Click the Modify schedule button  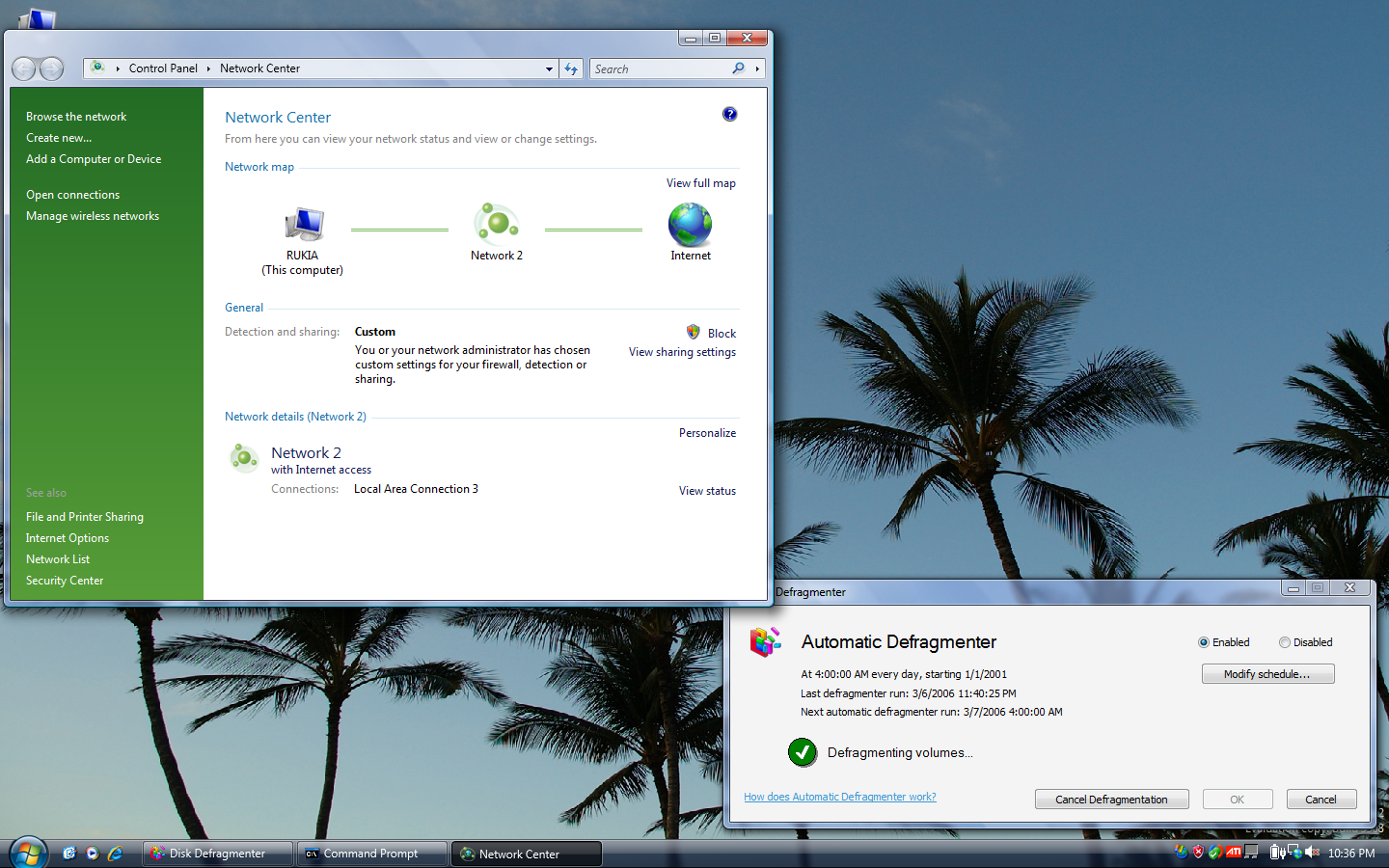click(x=1267, y=674)
